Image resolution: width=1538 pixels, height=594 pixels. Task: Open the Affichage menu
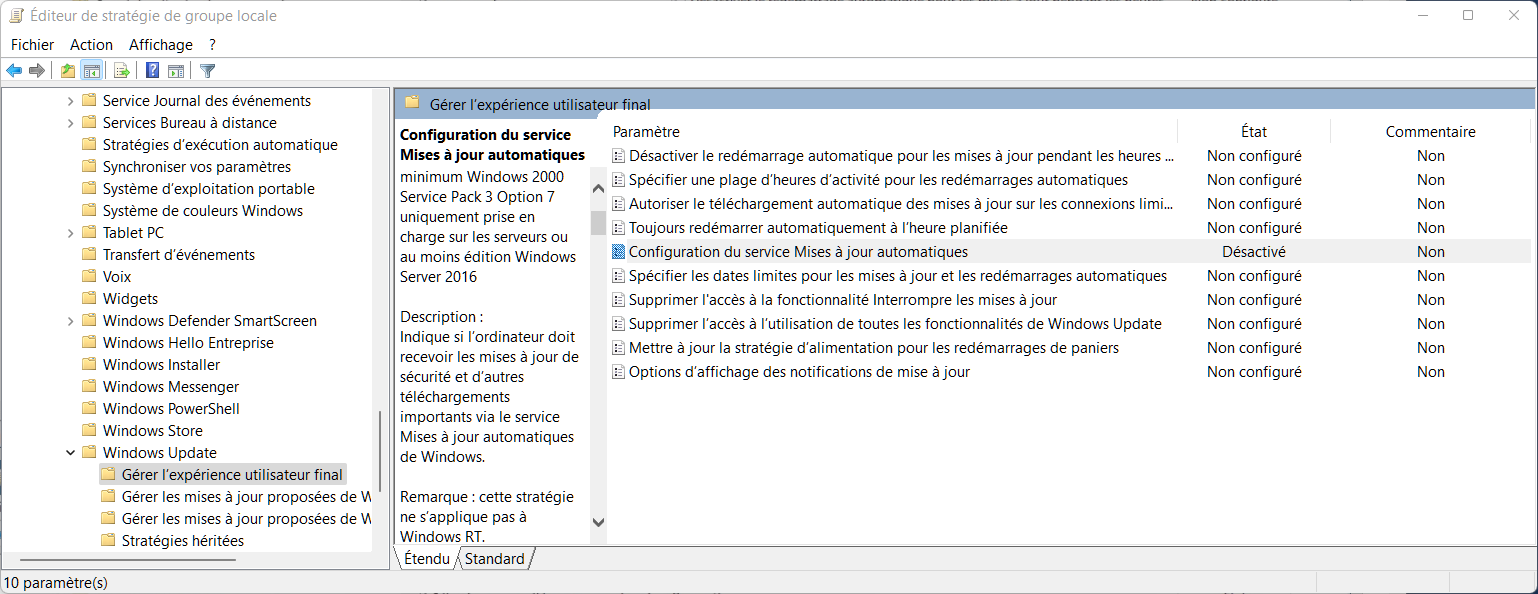161,44
